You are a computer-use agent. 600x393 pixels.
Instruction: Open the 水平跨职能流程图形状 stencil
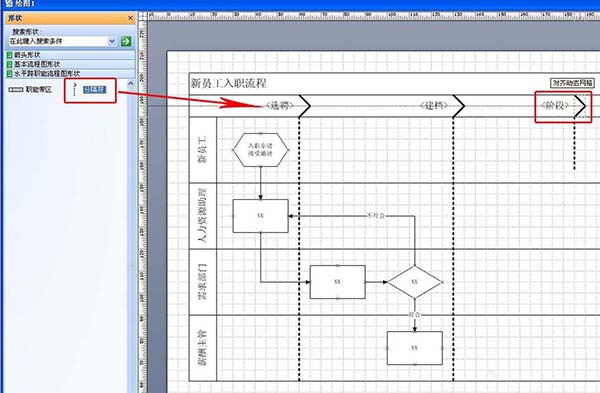click(70, 73)
